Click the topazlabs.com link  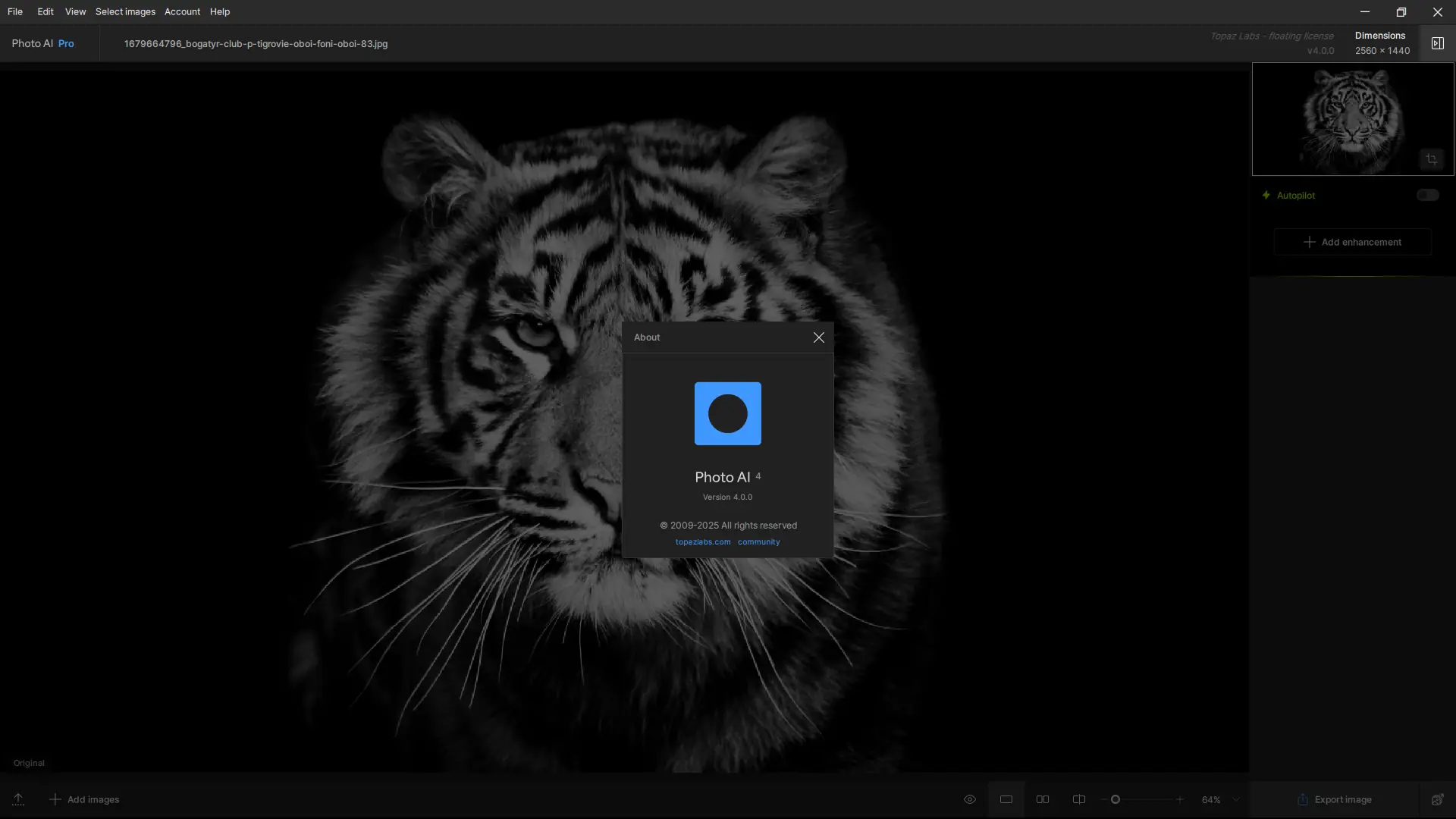(703, 542)
